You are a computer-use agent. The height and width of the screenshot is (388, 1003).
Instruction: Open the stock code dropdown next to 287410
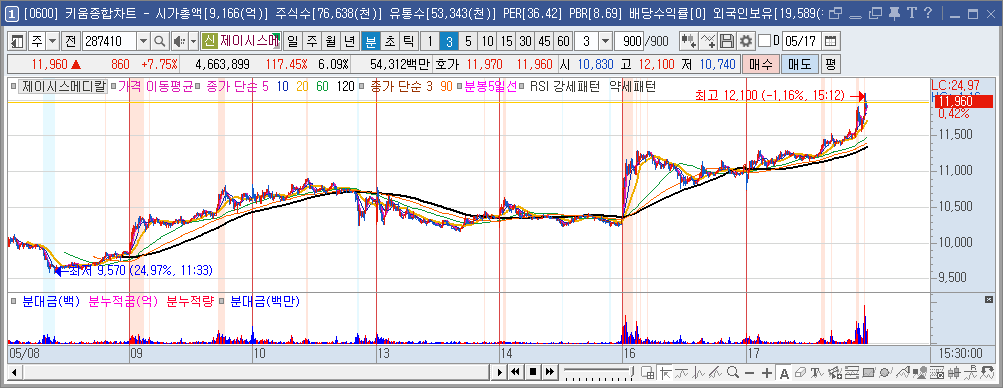tap(144, 42)
